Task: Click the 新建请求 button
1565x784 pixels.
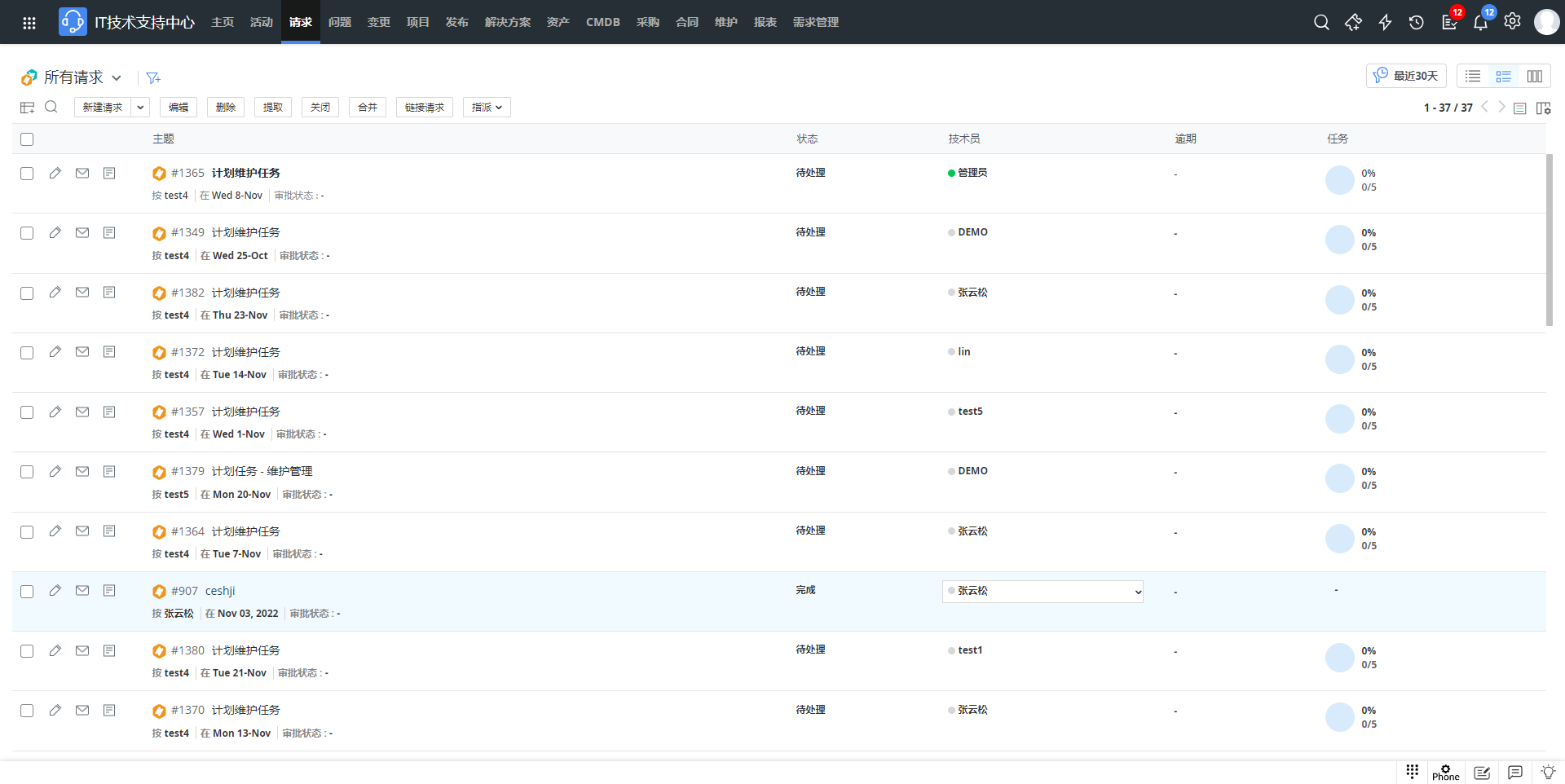Action: (103, 107)
